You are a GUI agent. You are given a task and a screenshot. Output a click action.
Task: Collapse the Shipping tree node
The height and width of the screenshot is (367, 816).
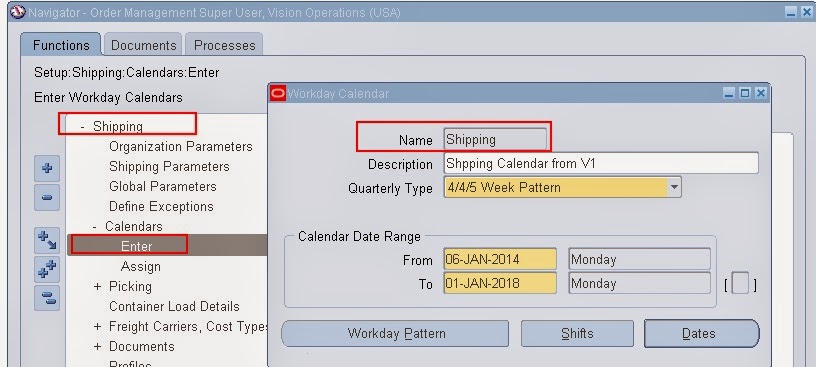83,126
